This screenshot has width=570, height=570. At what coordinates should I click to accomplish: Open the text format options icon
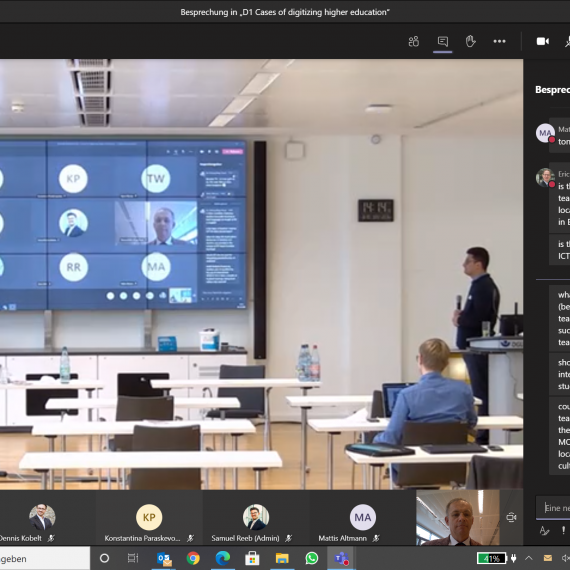point(544,531)
